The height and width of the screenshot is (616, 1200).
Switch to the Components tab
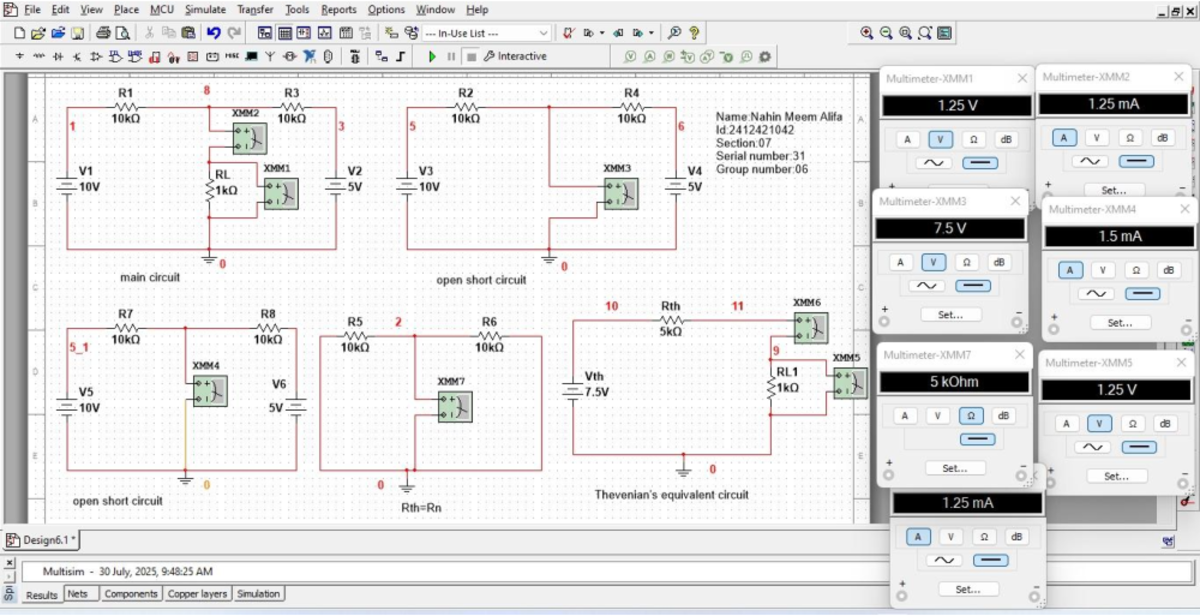(x=131, y=593)
